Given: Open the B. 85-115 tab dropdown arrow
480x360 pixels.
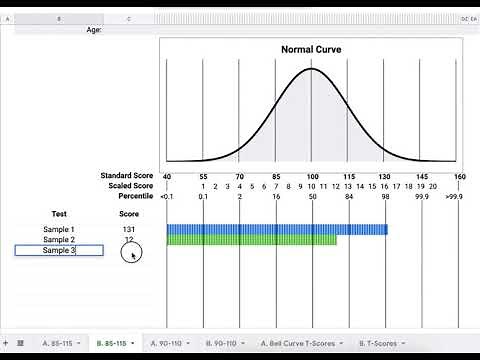Looking at the screenshot, I should pos(133,343).
